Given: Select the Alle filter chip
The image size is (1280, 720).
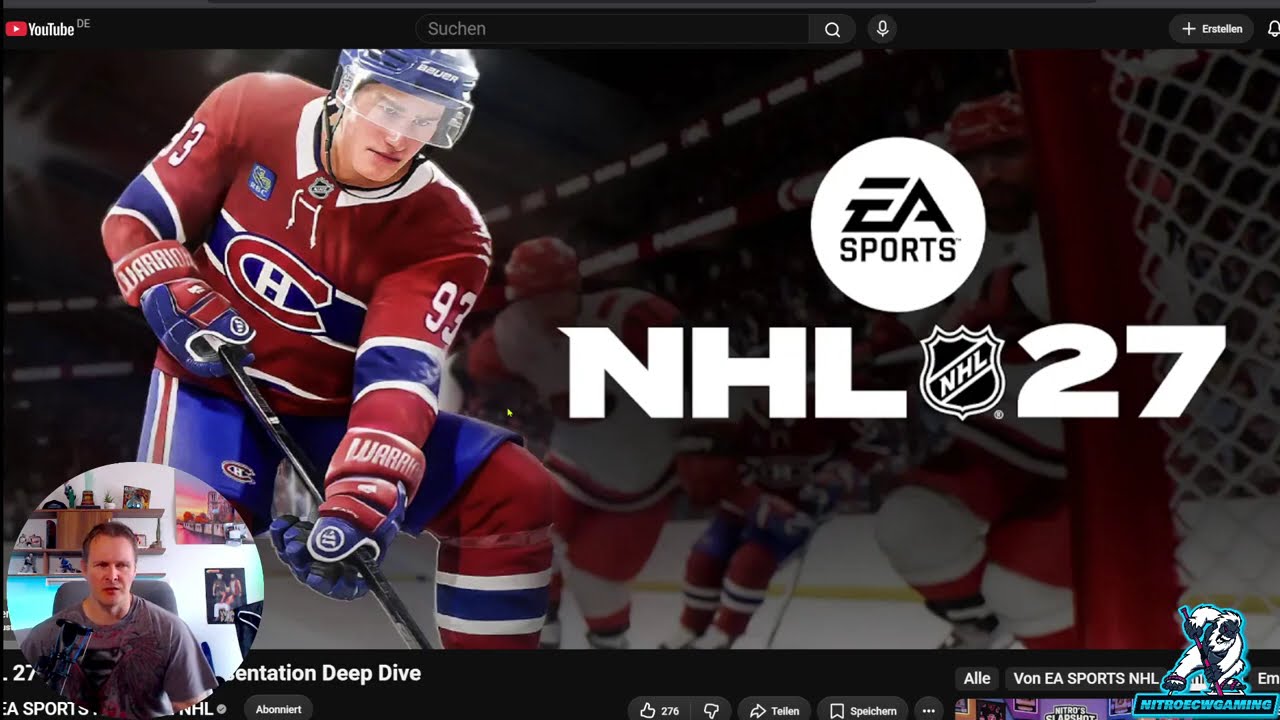Looking at the screenshot, I should click(977, 678).
